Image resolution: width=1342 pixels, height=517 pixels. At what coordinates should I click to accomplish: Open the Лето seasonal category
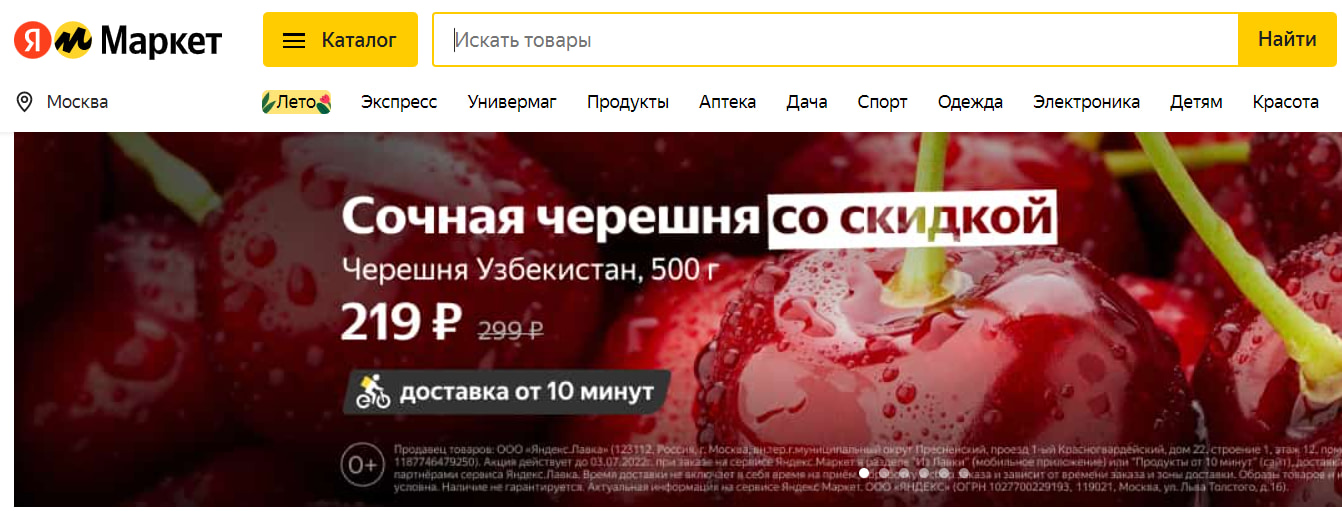click(x=296, y=101)
